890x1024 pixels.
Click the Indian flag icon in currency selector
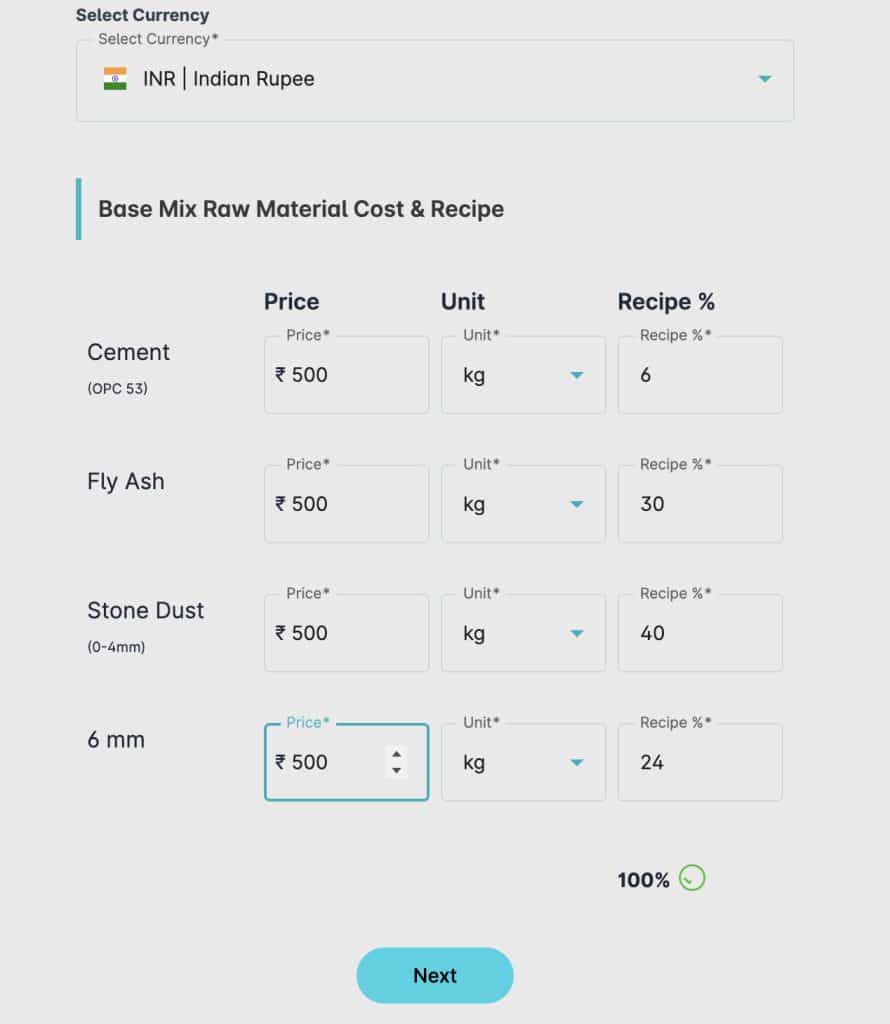pyautogui.click(x=115, y=78)
